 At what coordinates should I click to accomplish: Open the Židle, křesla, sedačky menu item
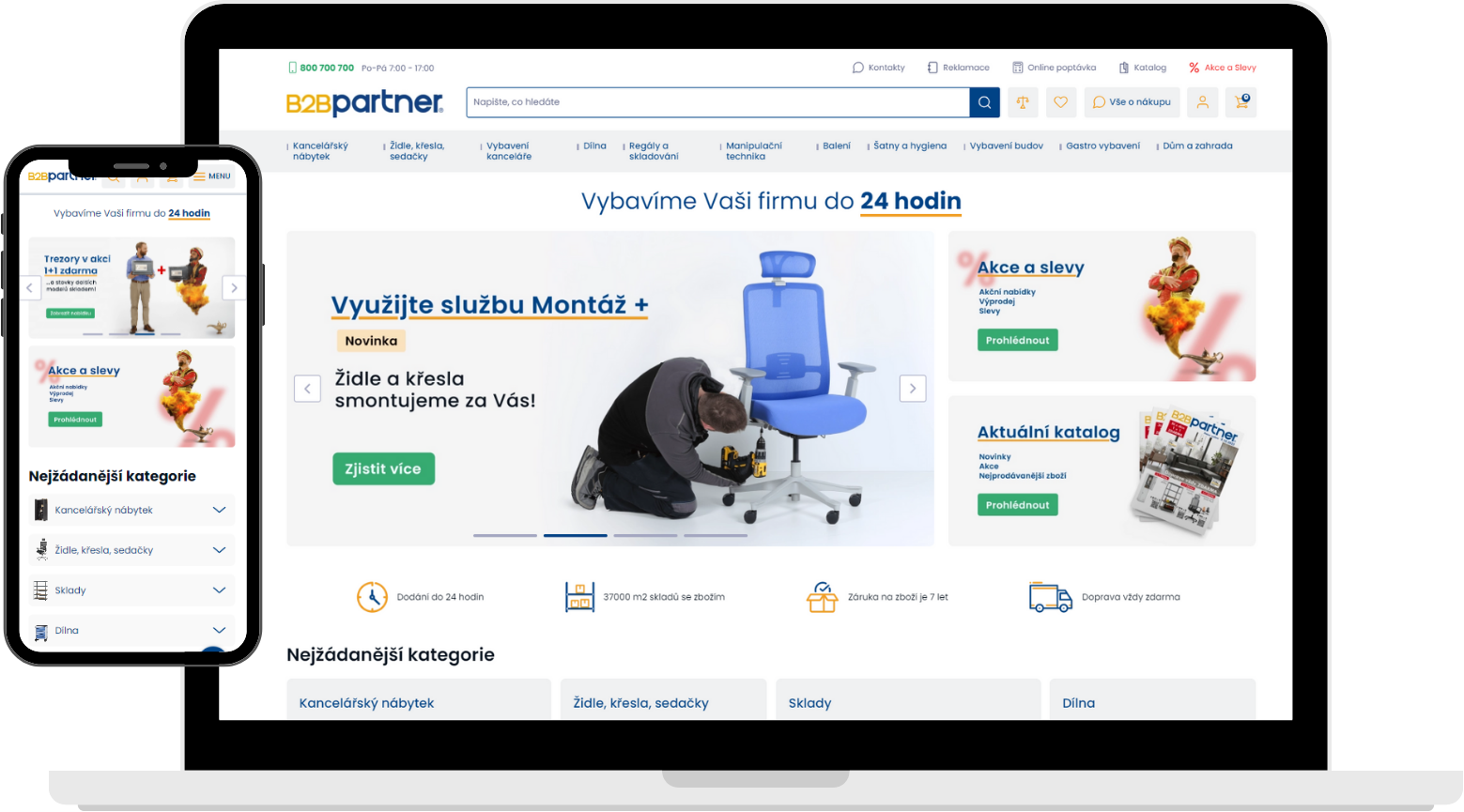coord(417,151)
